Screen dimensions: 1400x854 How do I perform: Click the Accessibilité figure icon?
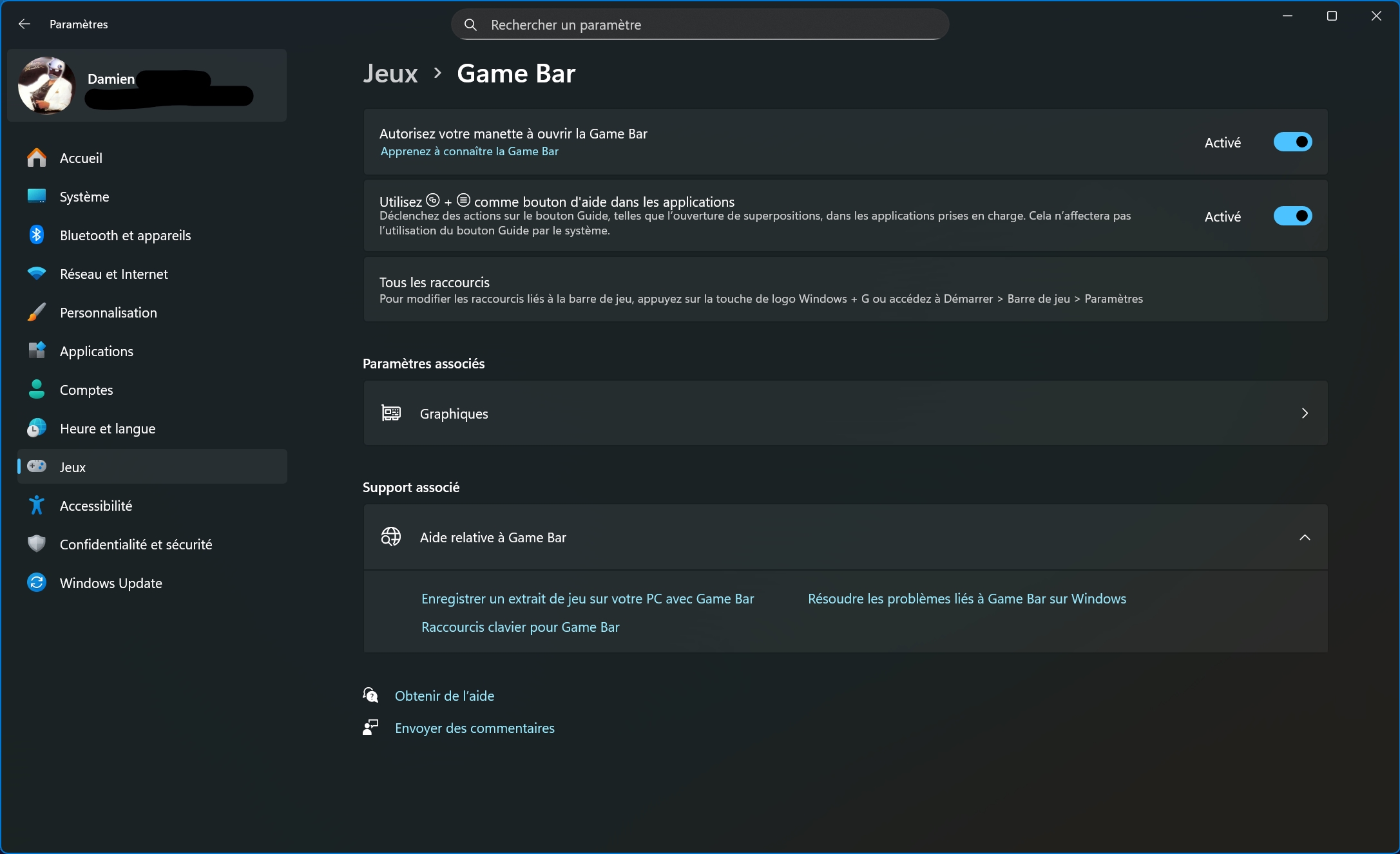(37, 506)
